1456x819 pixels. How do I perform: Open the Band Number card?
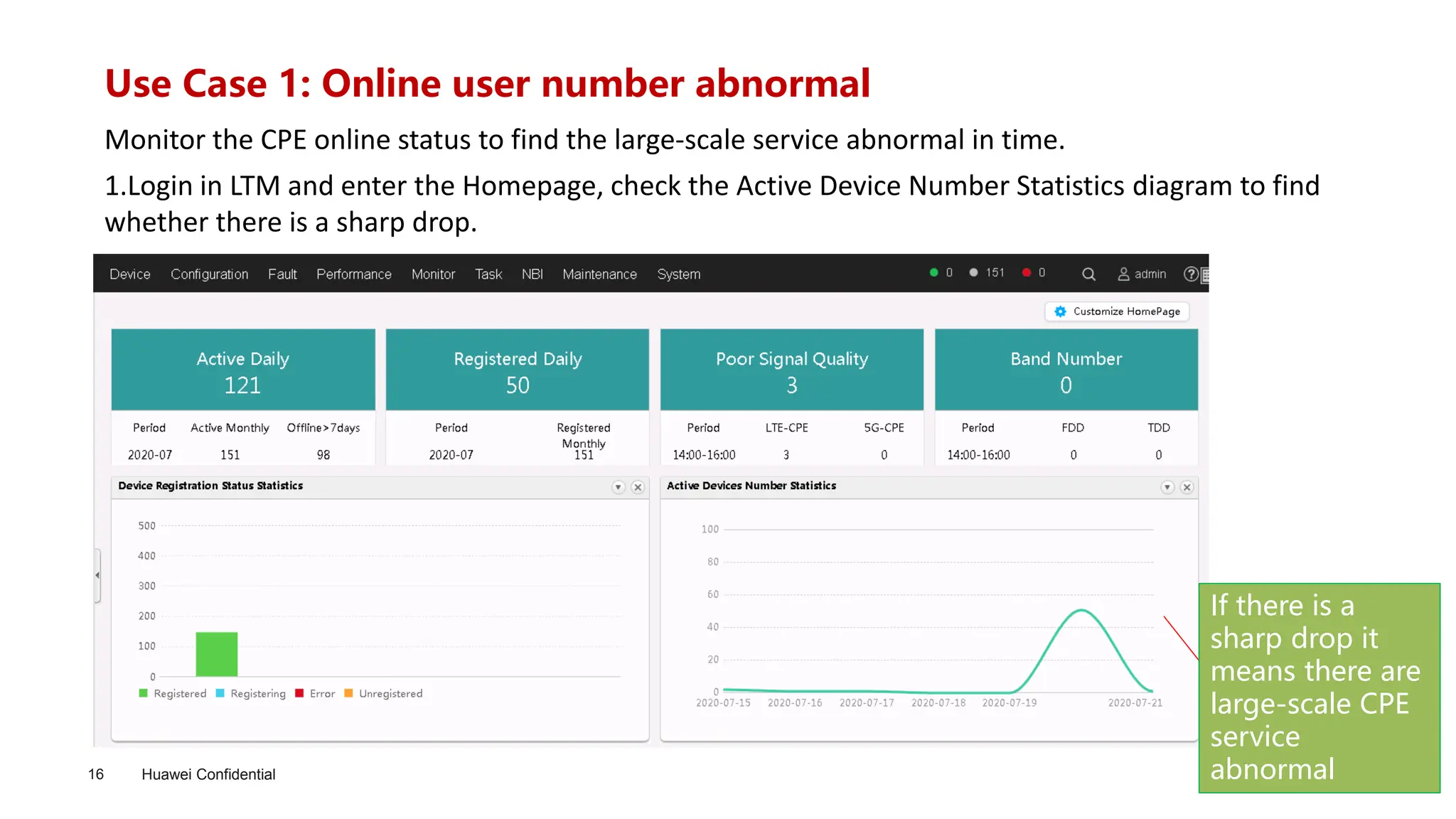1066,370
